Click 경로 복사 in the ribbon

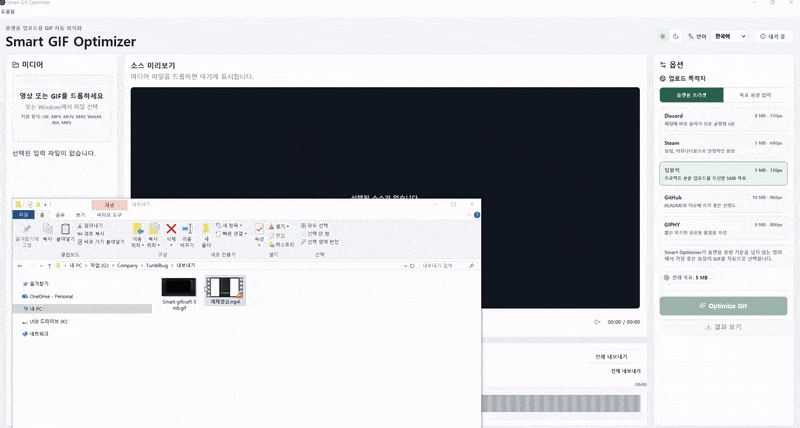(91, 234)
